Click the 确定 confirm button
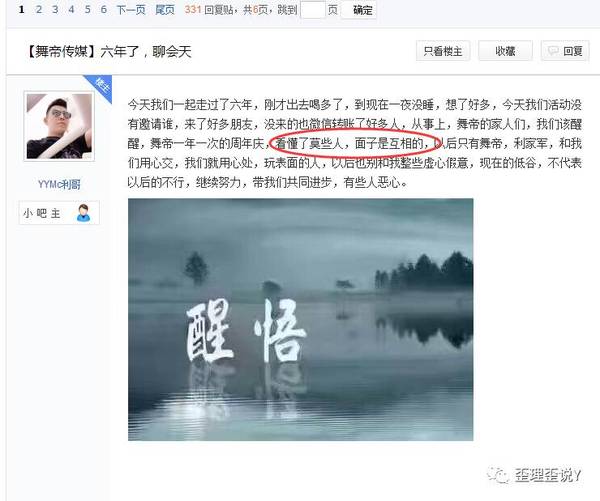 click(359, 10)
